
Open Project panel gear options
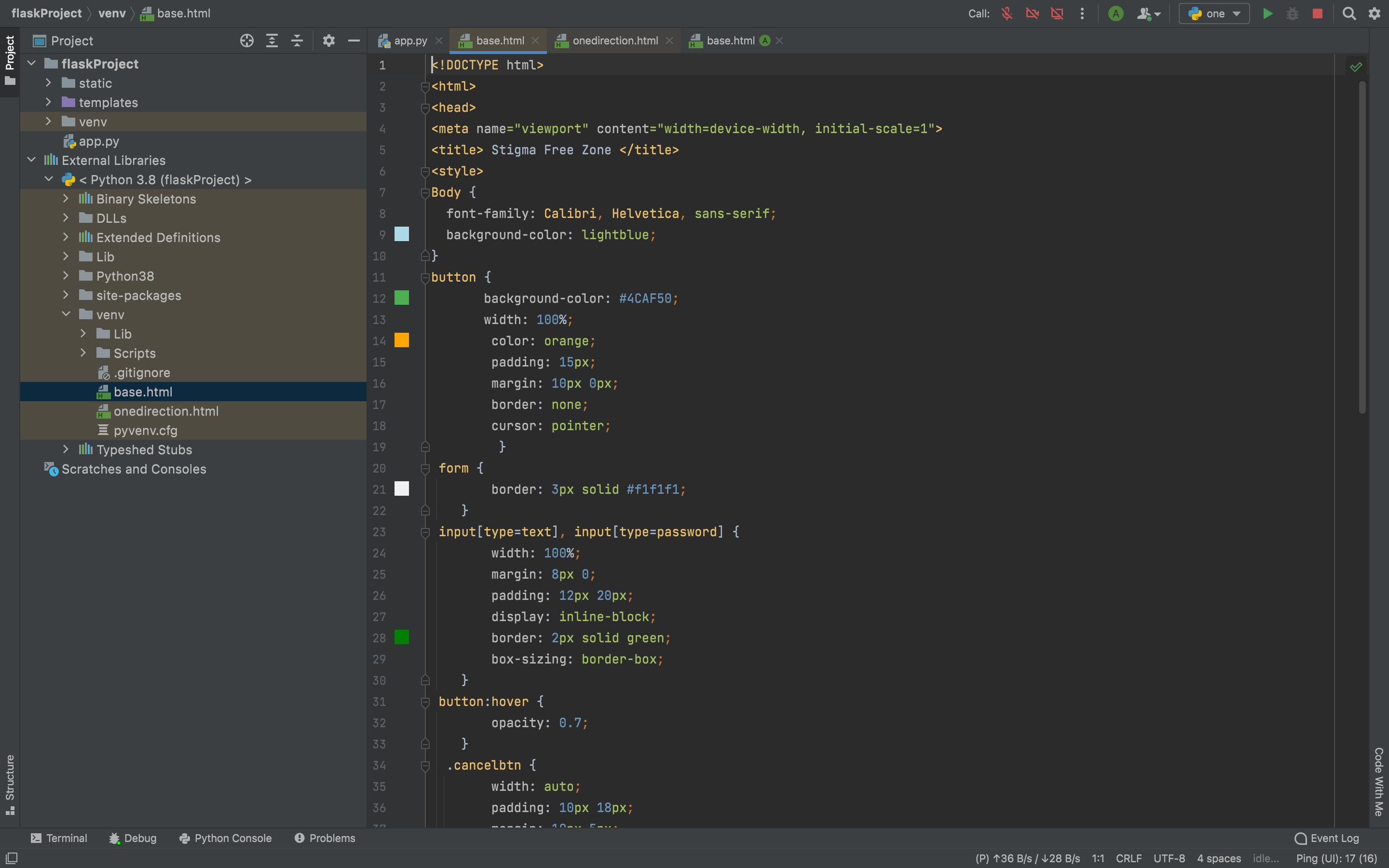[x=328, y=41]
